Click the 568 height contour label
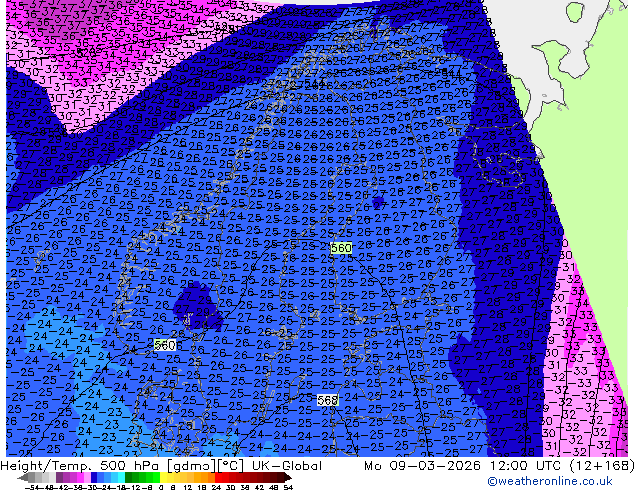The image size is (634, 490). coord(327,400)
